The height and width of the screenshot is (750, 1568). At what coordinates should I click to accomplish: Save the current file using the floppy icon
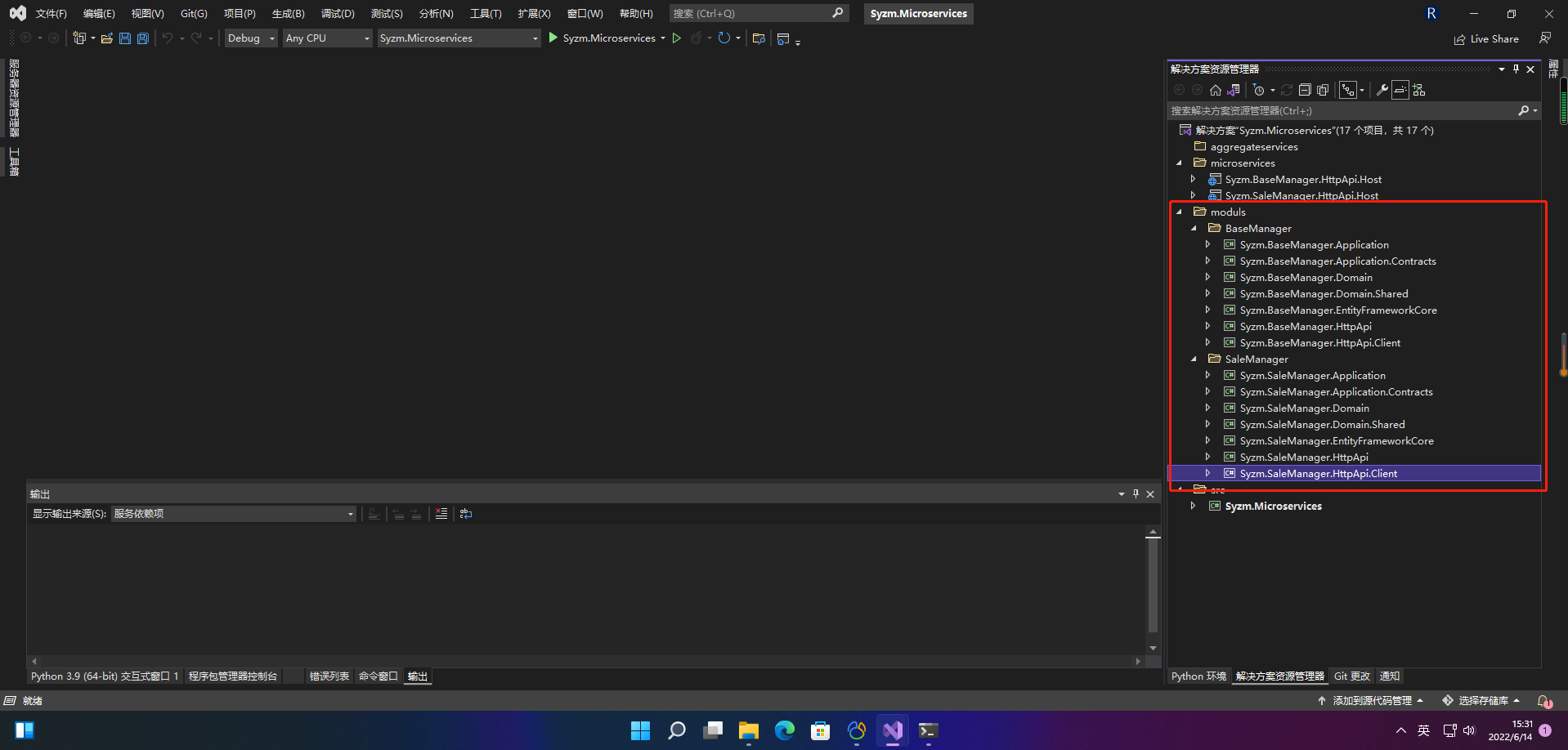click(x=124, y=38)
